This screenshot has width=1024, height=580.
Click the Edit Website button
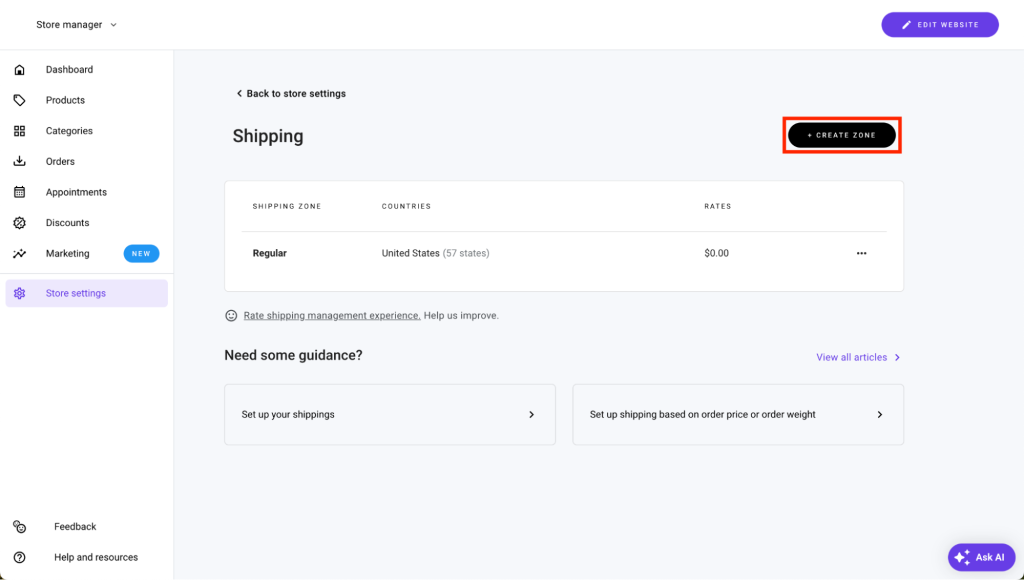coord(939,25)
